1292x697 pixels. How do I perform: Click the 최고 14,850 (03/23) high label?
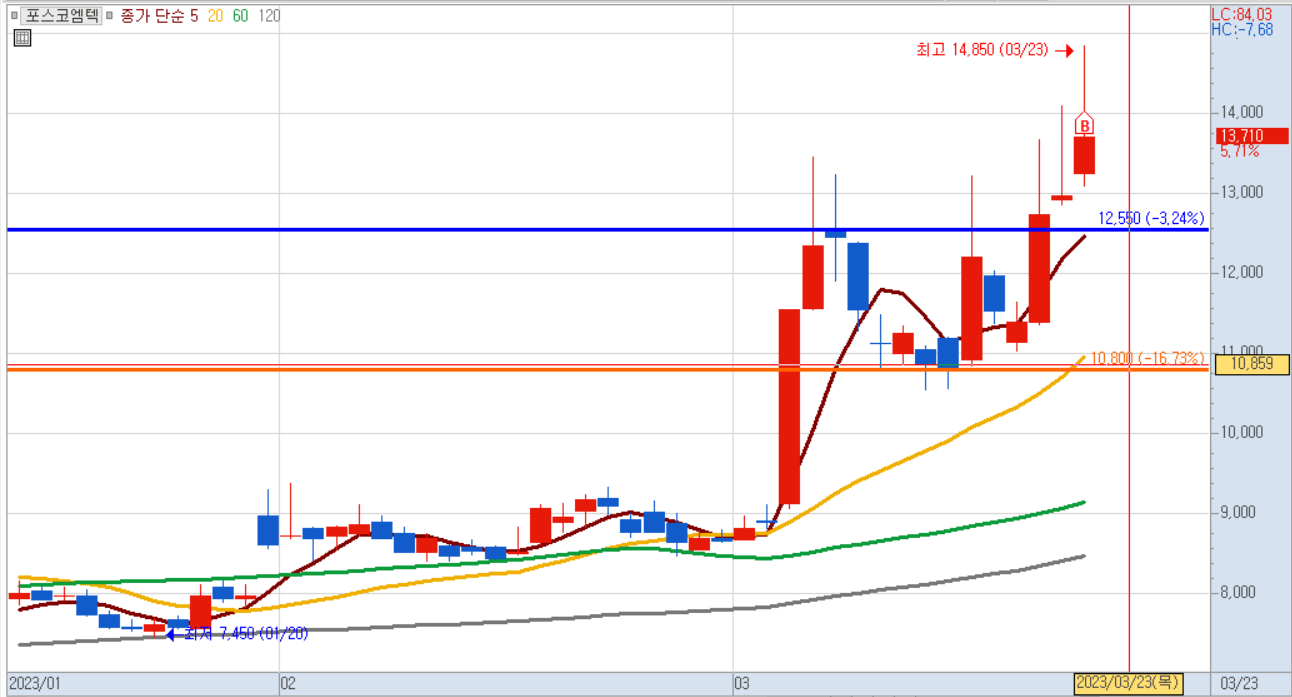point(982,50)
